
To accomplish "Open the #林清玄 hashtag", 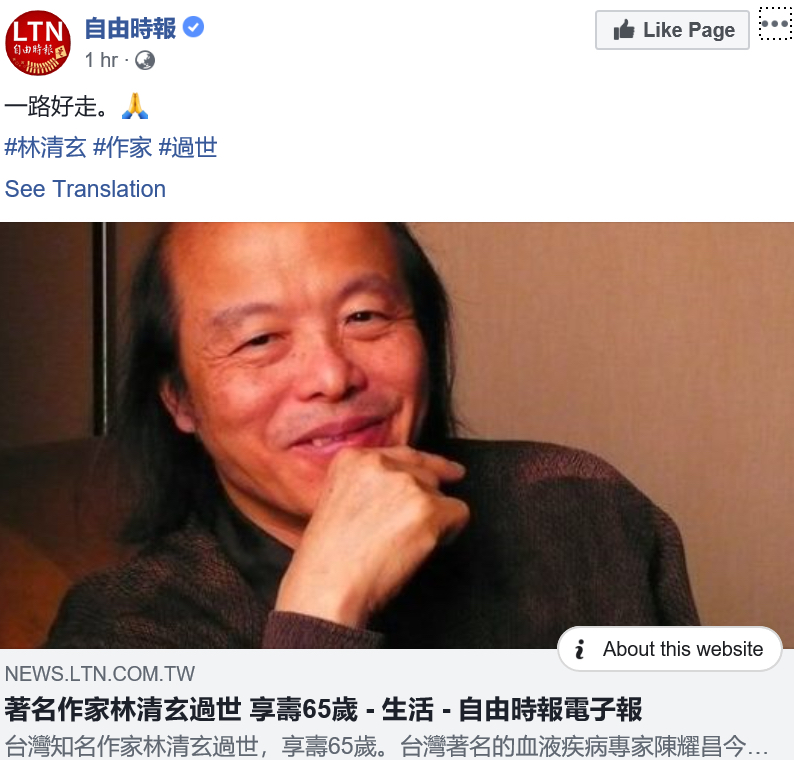I will (x=46, y=148).
